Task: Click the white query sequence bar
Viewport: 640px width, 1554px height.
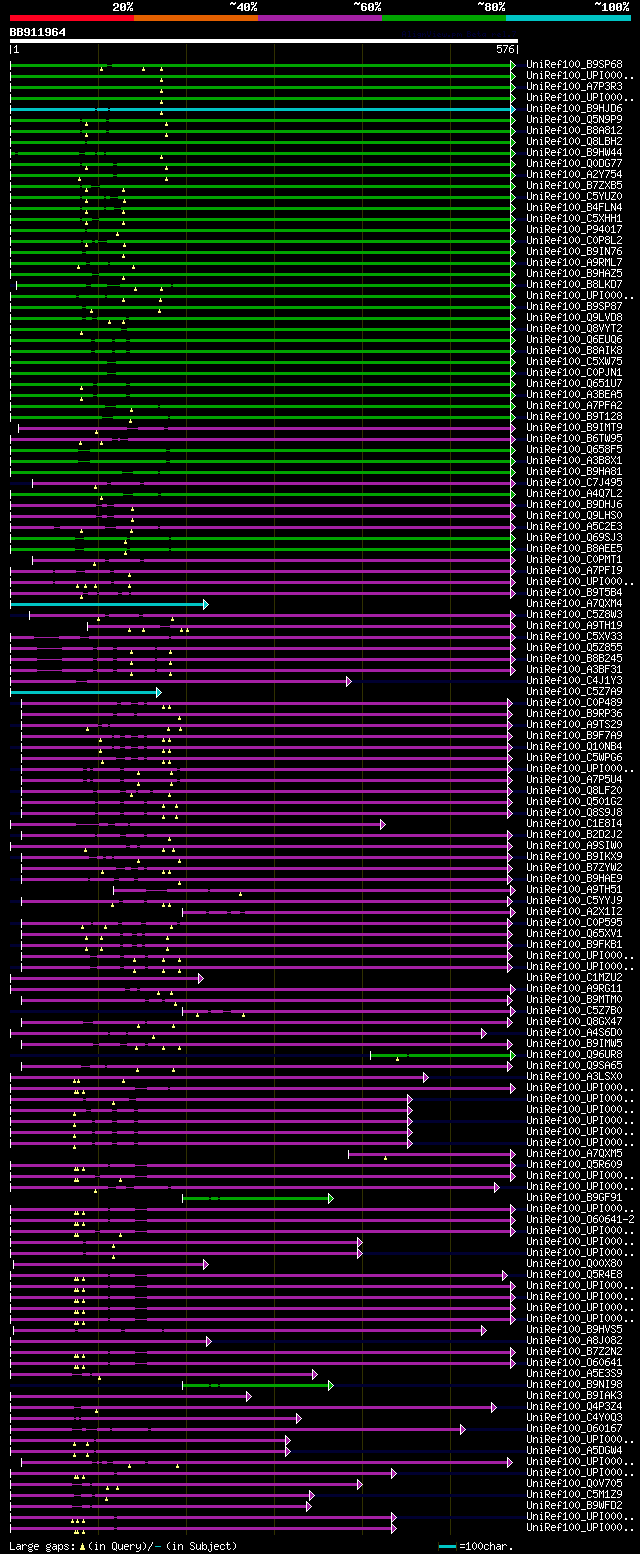Action: (264, 41)
